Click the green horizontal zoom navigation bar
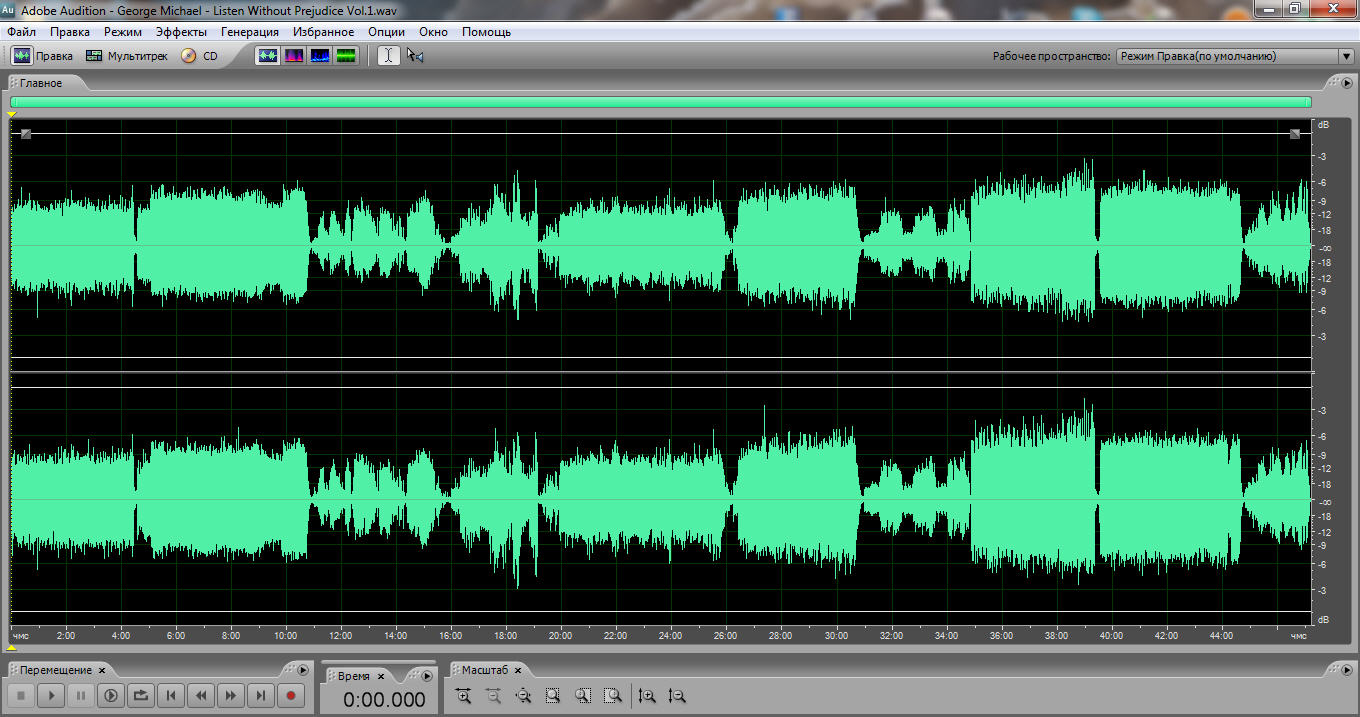Image resolution: width=1360 pixels, height=717 pixels. (661, 102)
